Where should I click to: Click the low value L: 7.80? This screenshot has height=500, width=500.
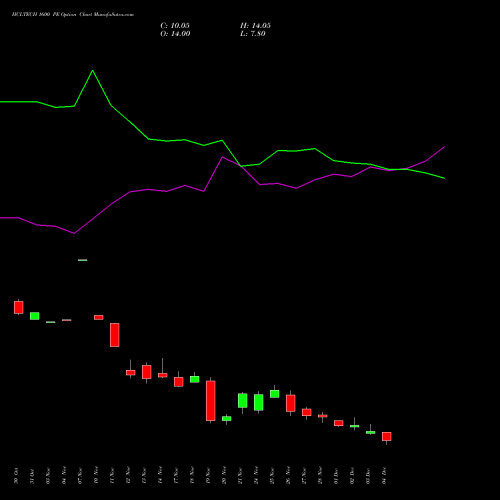point(253,34)
